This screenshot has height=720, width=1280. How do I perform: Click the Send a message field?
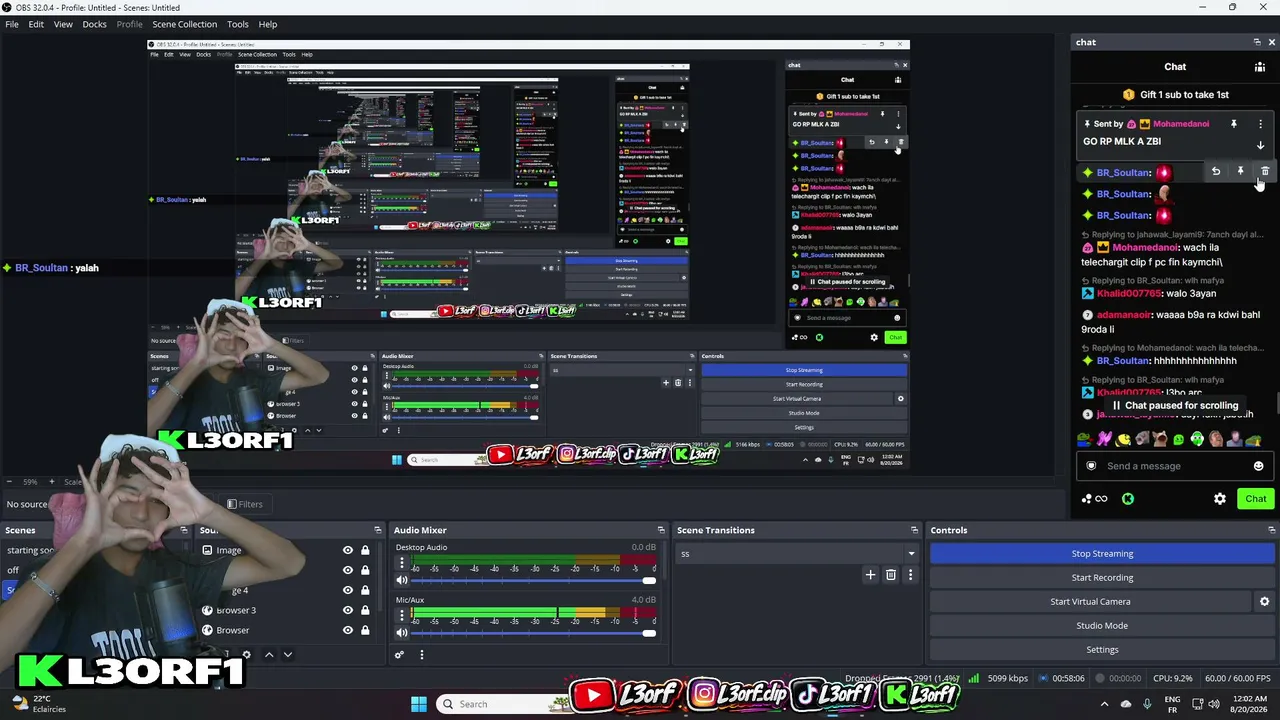1174,466
